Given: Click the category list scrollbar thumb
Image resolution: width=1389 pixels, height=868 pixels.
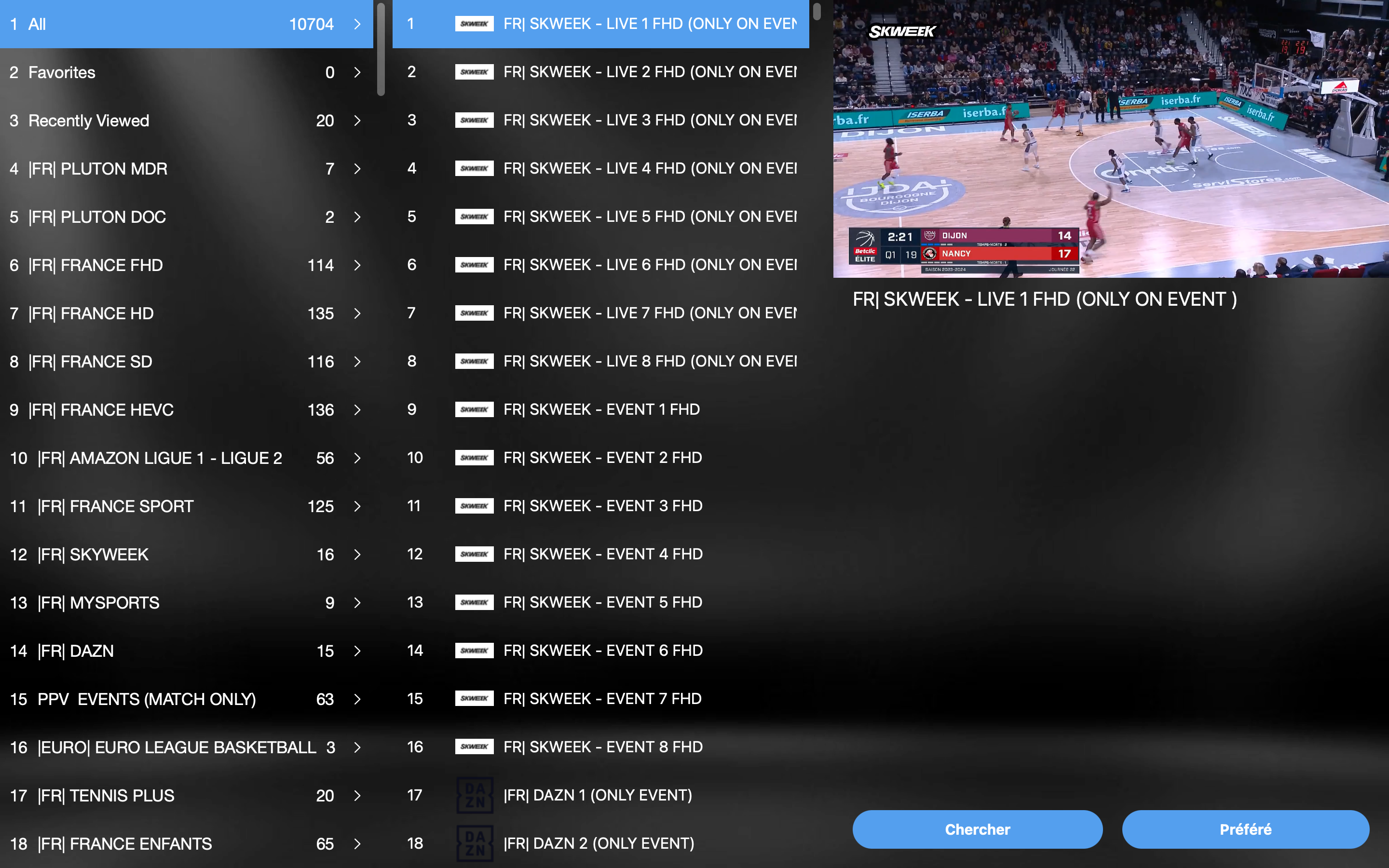Looking at the screenshot, I should tap(381, 49).
